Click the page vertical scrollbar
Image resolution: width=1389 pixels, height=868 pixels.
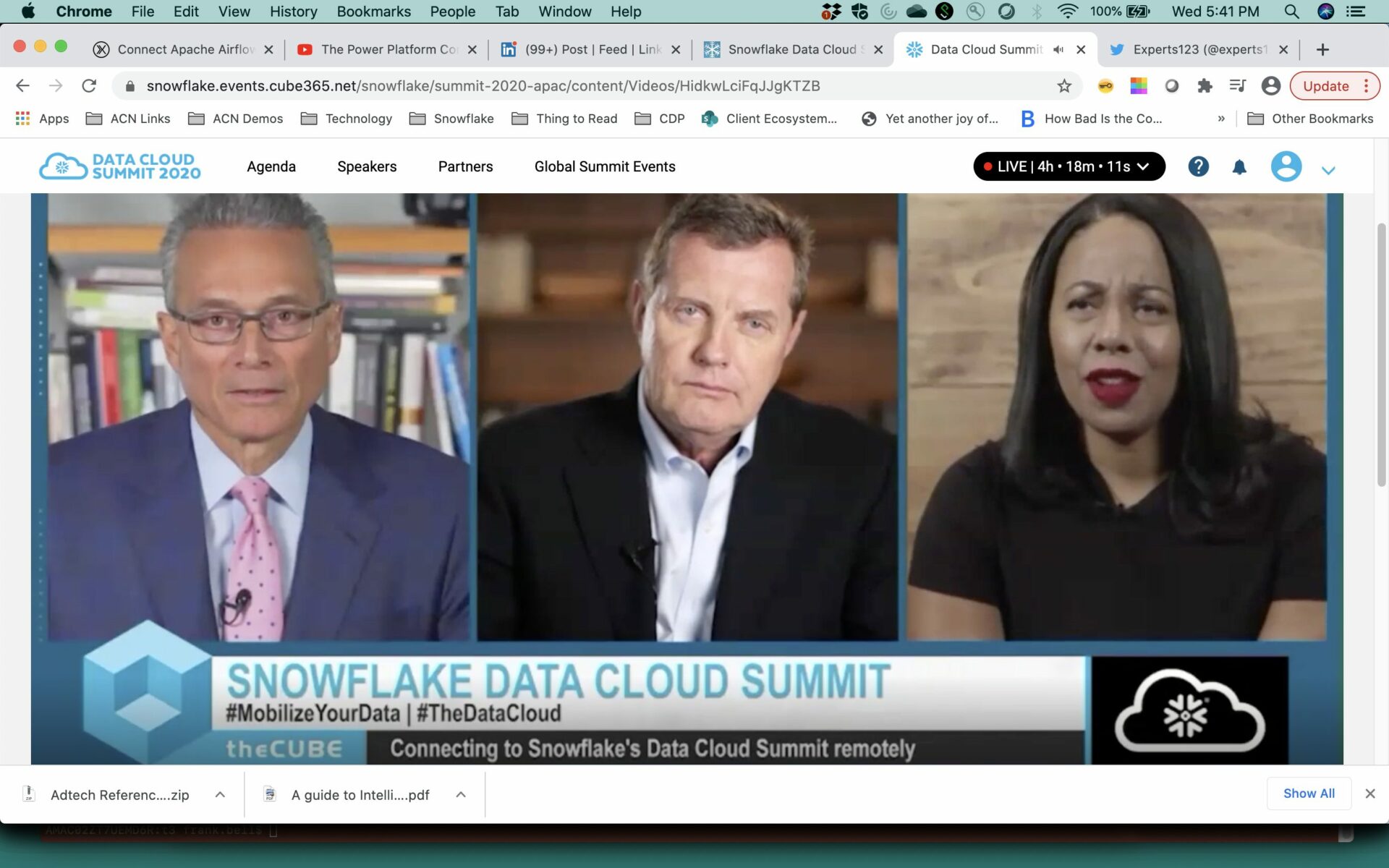click(1381, 354)
